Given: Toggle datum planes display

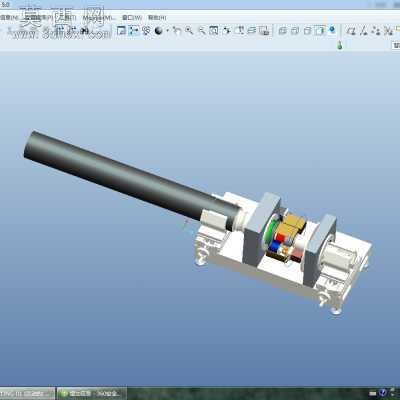Looking at the screenshot, I should point(351,31).
